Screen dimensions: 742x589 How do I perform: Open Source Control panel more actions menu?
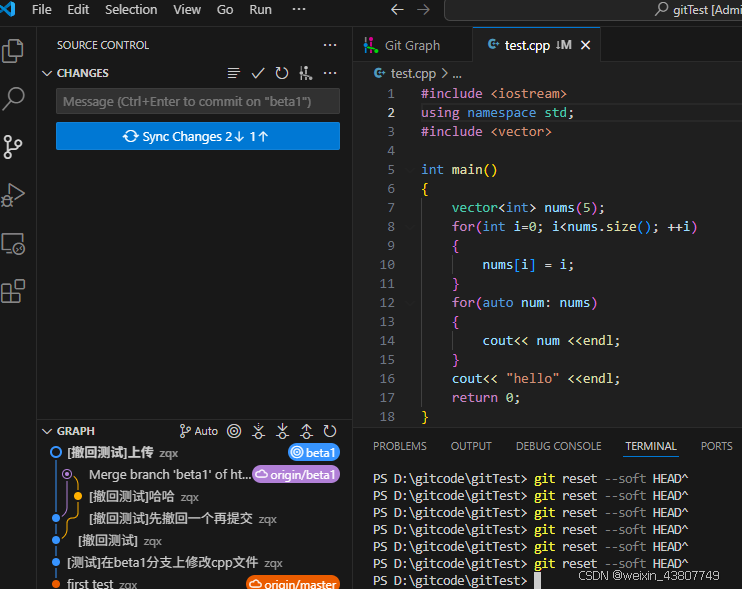330,45
